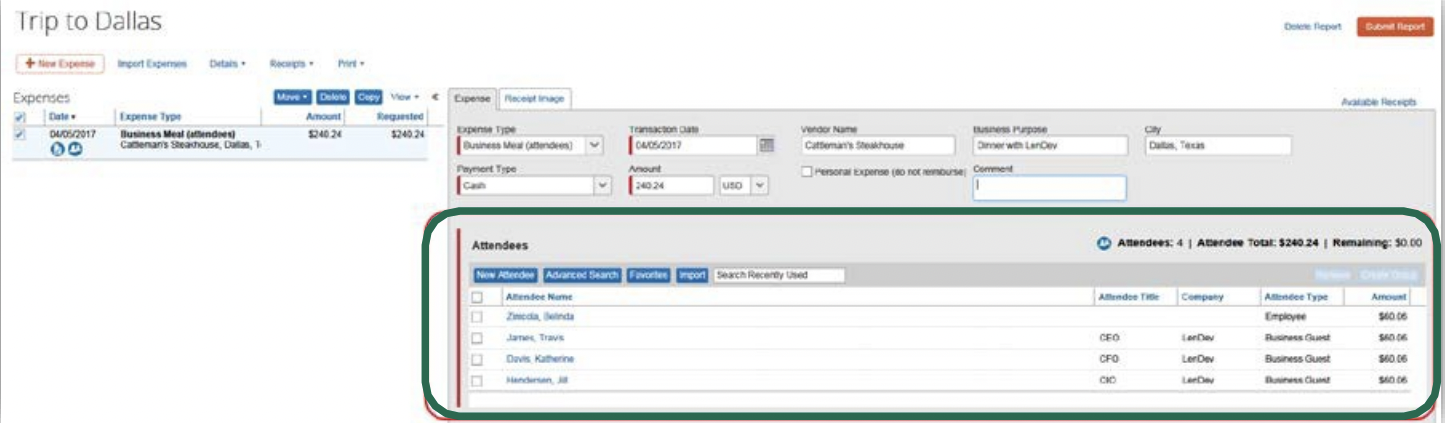The image size is (1445, 423).
Task: Click the attendees icon beside the Attendees count
Action: (1104, 243)
